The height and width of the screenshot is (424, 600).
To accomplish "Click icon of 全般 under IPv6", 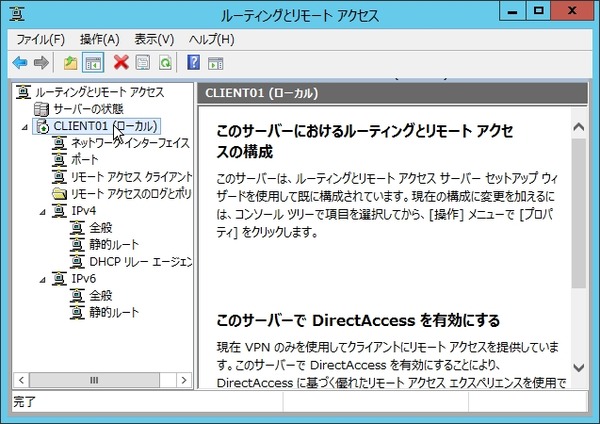I will point(77,295).
